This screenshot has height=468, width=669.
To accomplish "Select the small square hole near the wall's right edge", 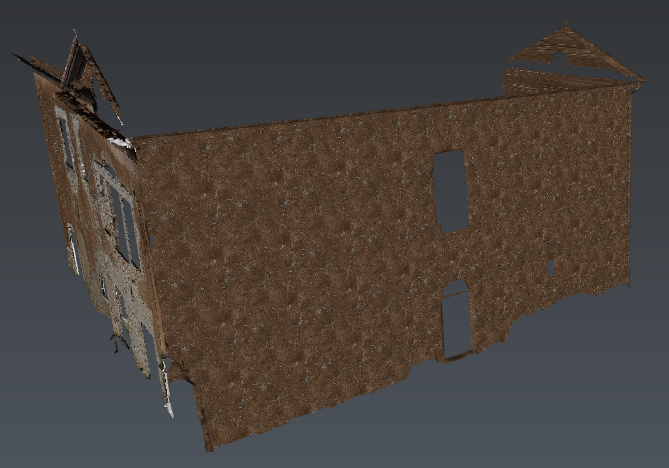I will click(550, 267).
